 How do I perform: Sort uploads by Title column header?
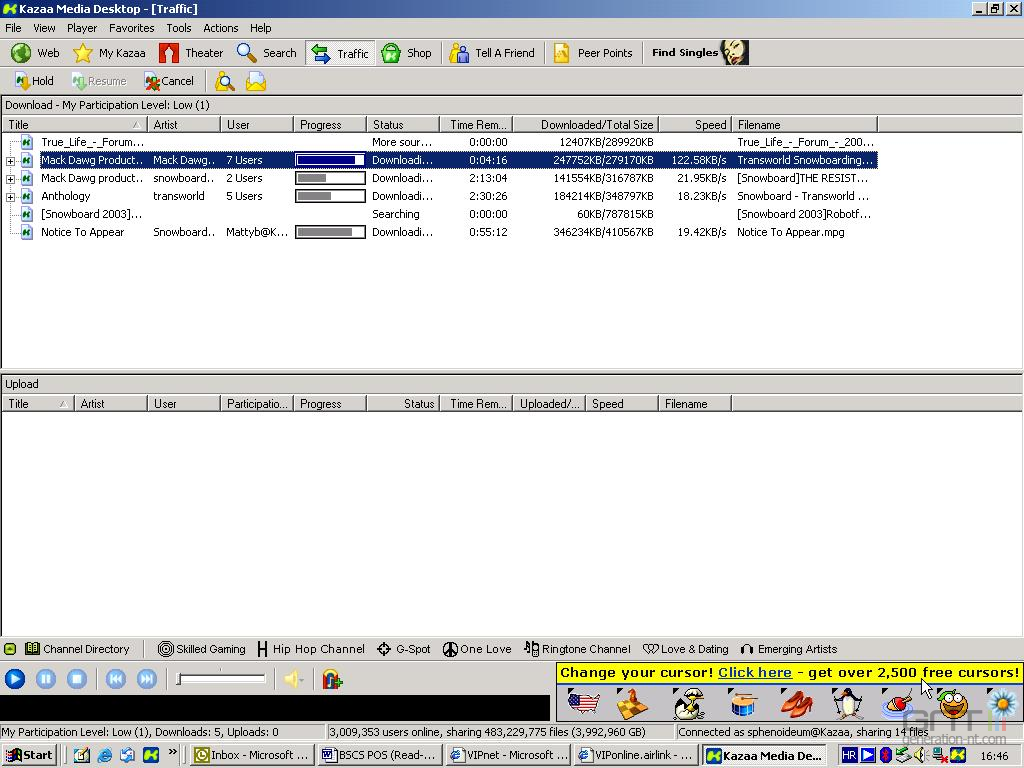coord(37,404)
